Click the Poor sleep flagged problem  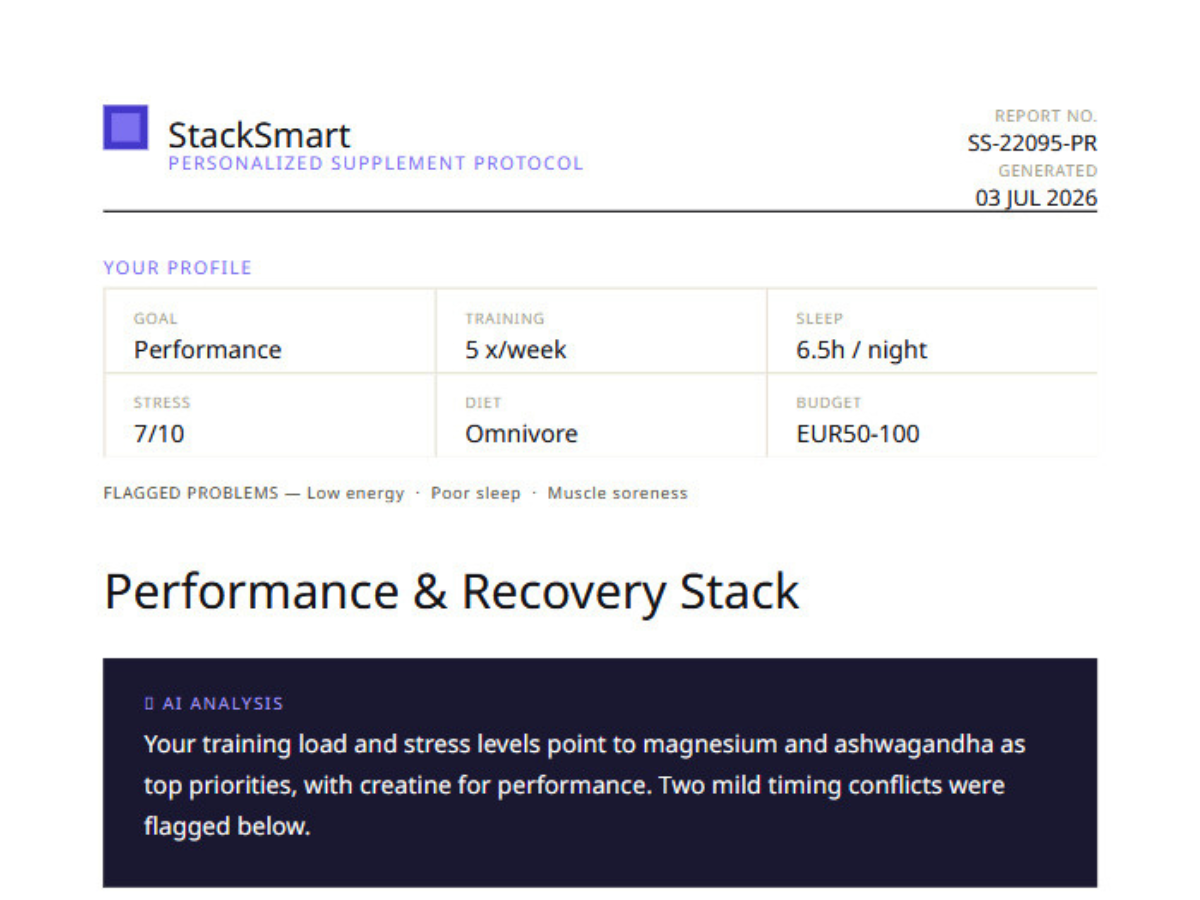pyautogui.click(x=476, y=493)
